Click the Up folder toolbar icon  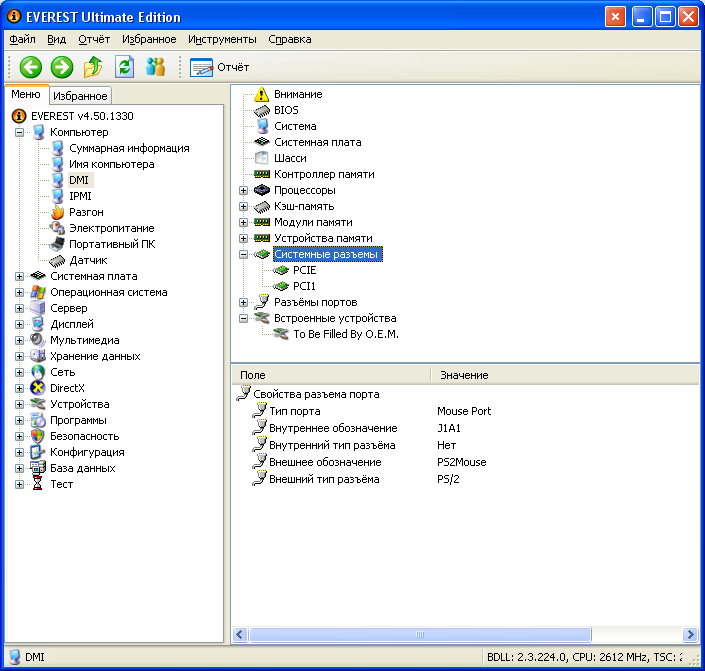93,67
